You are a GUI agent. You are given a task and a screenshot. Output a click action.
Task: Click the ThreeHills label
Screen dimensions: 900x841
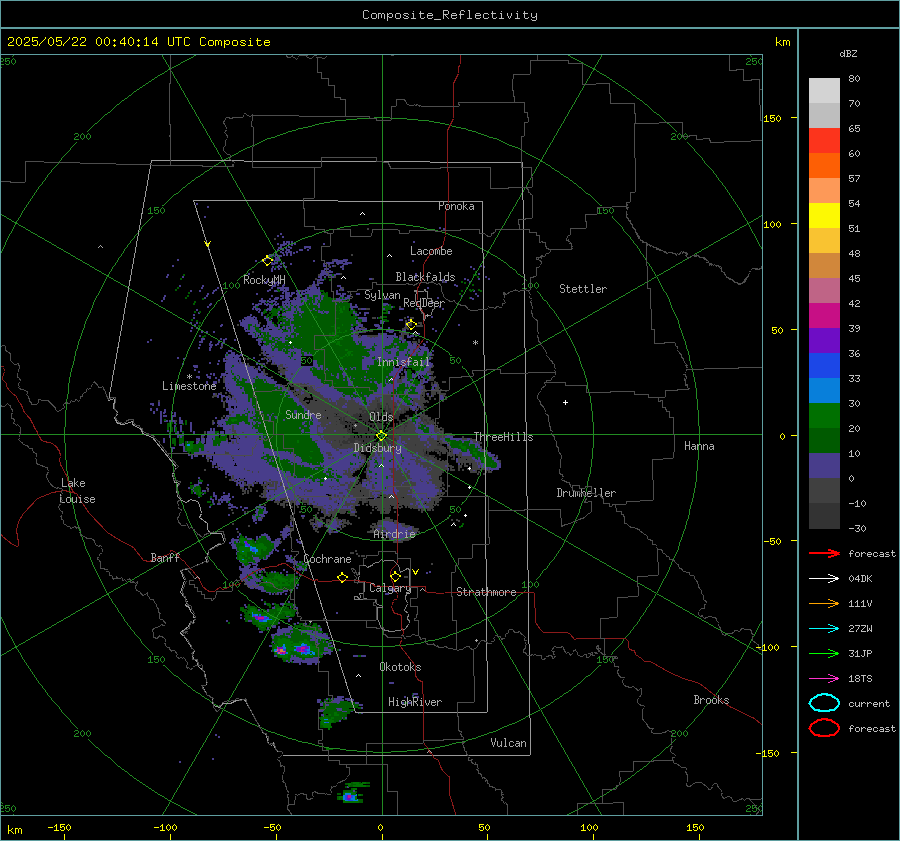(503, 437)
